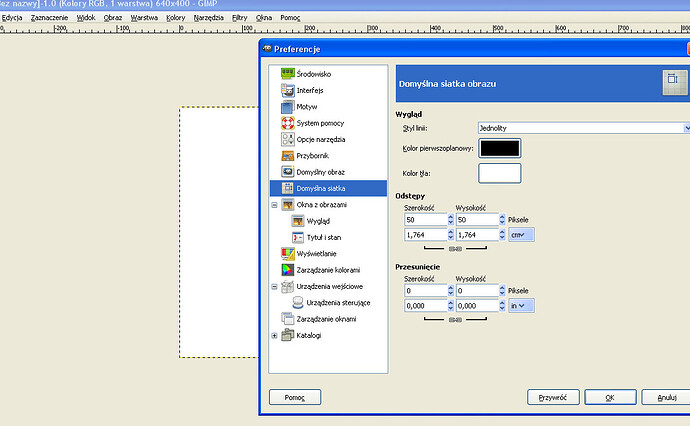Click the second 1,764 spacing field
690x426 pixels.
[x=477, y=235]
